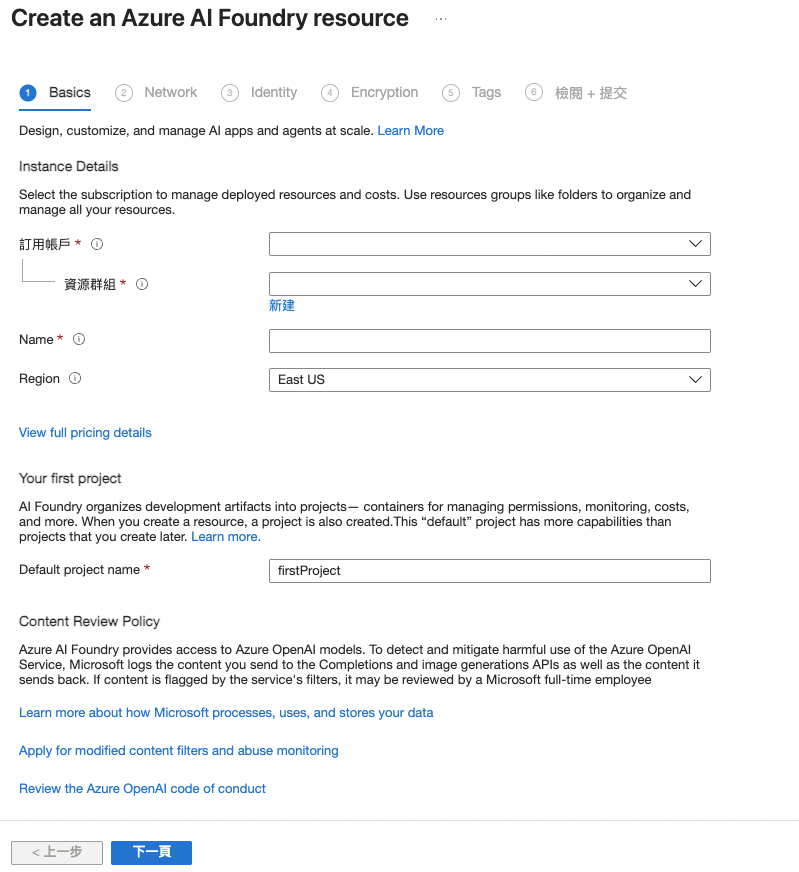Switch to the Network tab
Viewport: 799px width, 872px height.
tap(170, 93)
